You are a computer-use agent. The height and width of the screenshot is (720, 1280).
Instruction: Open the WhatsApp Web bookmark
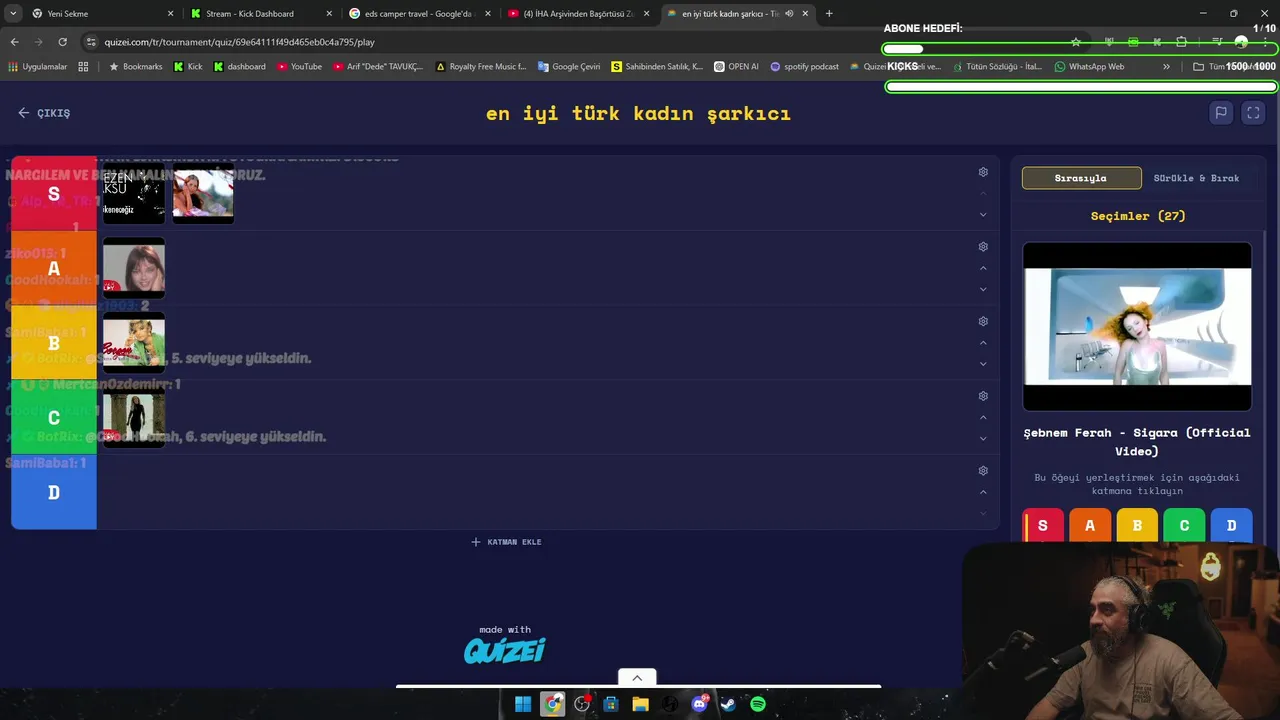(x=1089, y=67)
